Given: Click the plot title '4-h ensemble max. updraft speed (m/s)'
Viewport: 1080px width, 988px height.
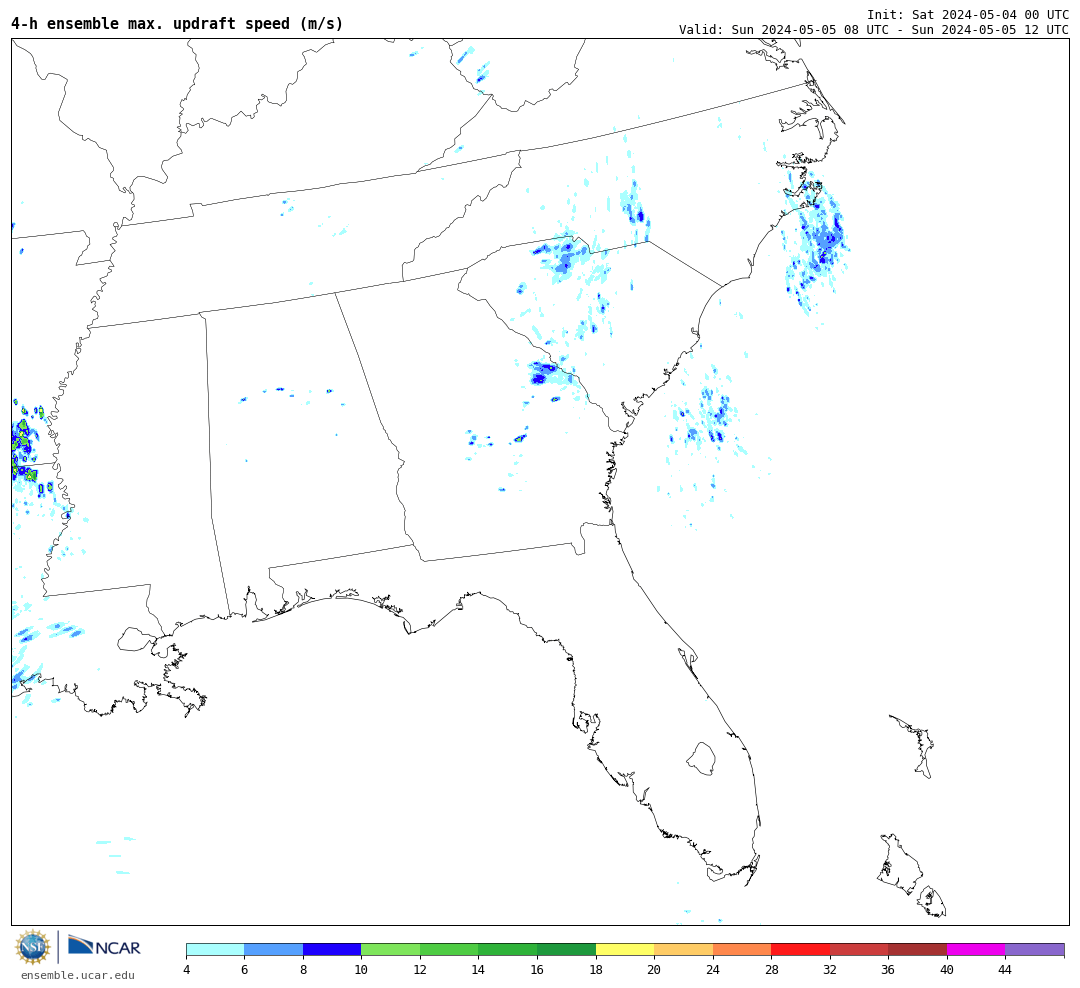Looking at the screenshot, I should 177,23.
